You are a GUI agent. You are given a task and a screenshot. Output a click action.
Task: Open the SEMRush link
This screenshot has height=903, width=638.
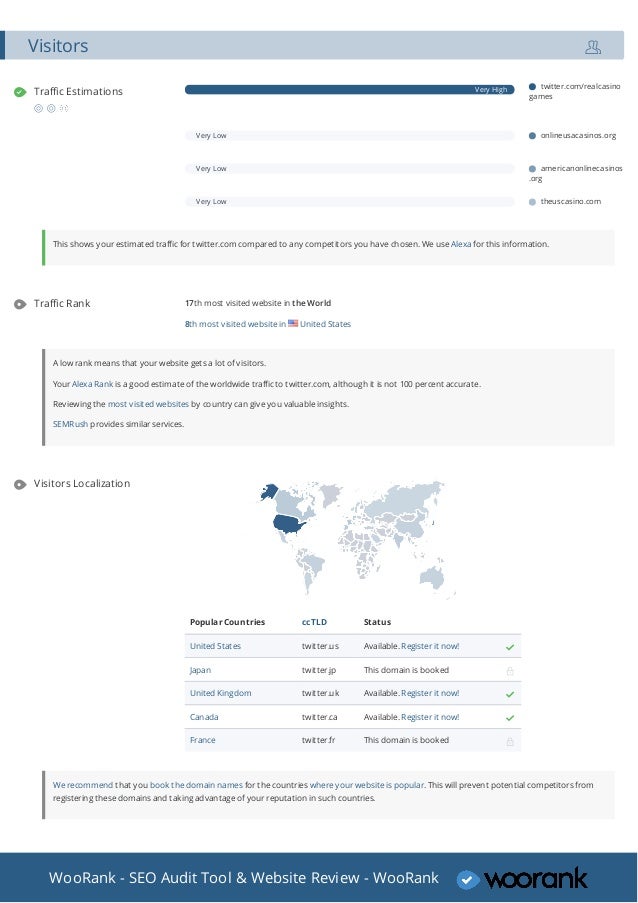coord(70,424)
